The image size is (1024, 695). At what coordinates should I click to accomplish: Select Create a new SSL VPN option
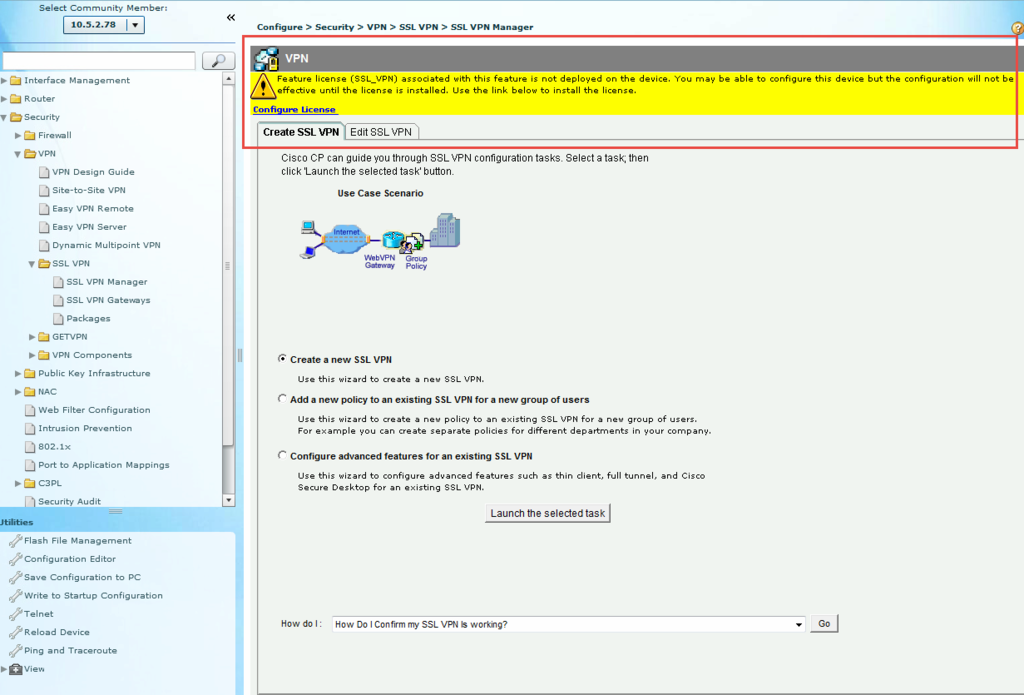282,359
